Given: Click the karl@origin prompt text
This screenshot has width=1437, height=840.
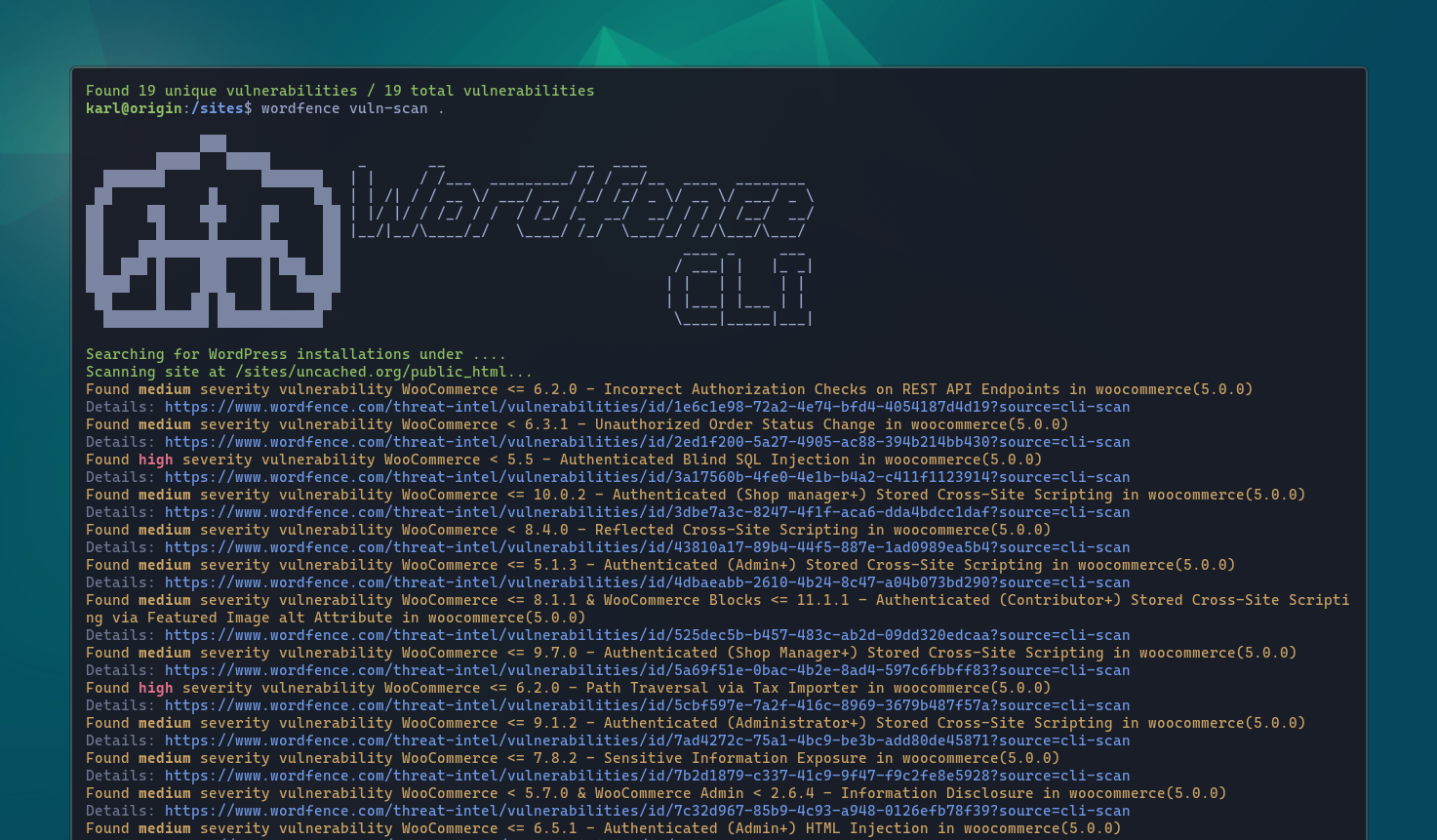Looking at the screenshot, I should point(134,108).
